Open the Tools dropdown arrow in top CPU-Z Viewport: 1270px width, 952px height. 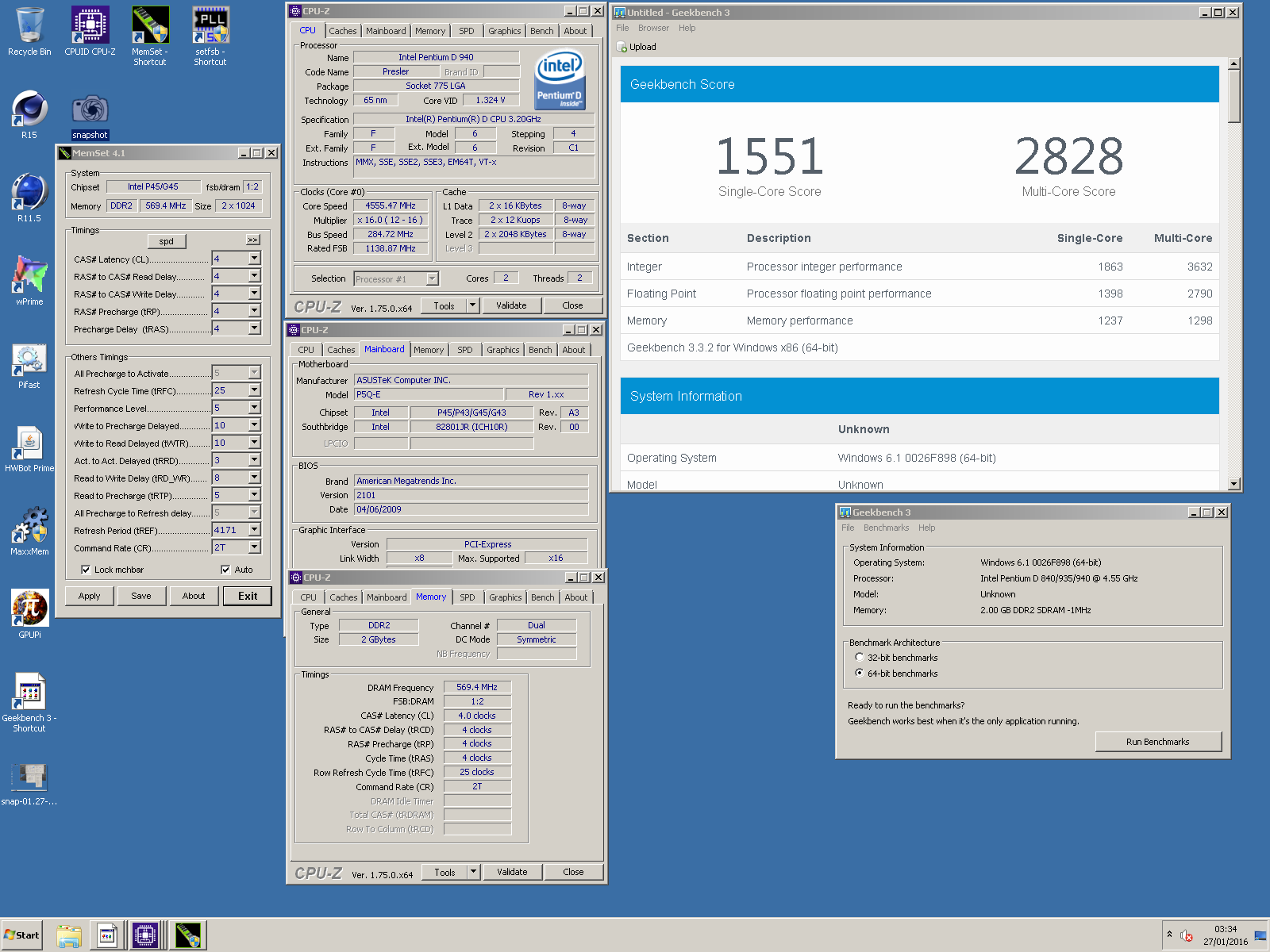coord(473,305)
